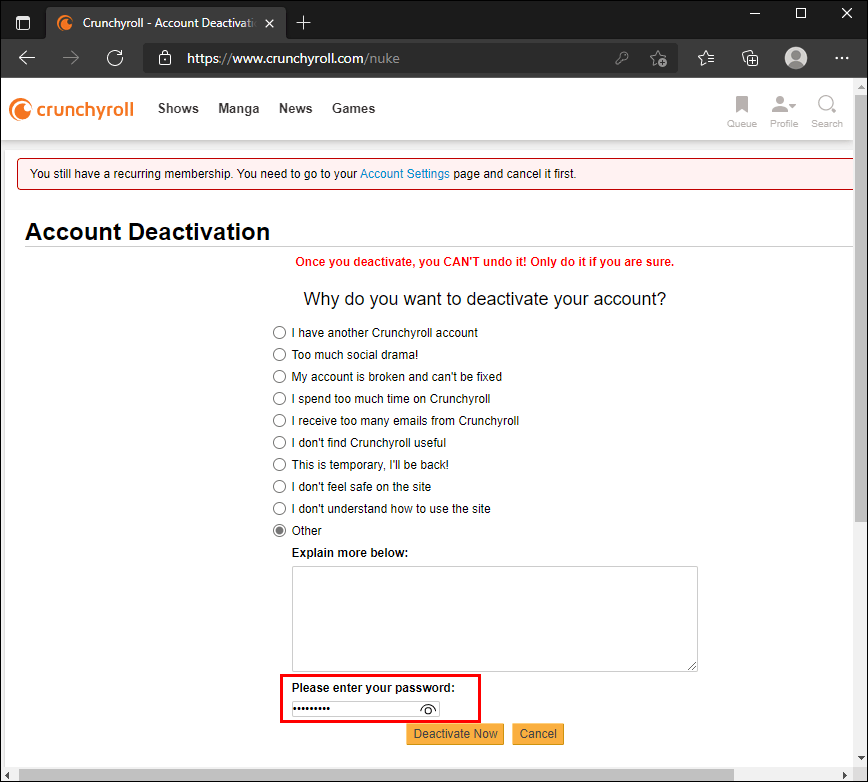Open the Manga menu item
Screen dimensions: 868x782
239,108
